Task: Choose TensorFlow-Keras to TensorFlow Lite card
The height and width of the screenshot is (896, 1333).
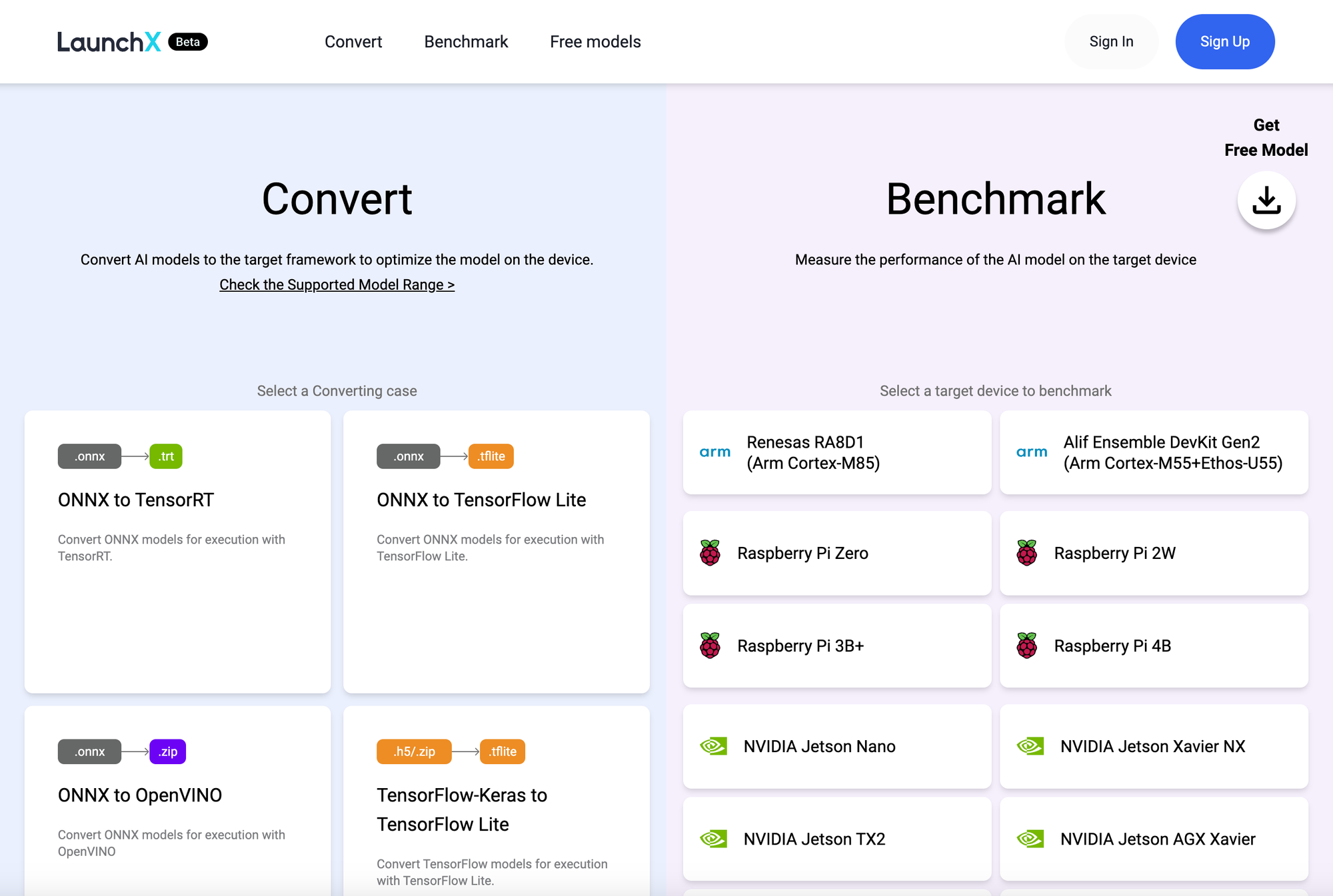Action: click(497, 801)
